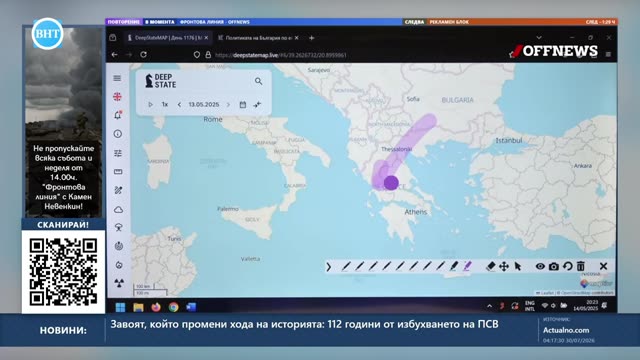Change the 1x playback speed
The height and width of the screenshot is (360, 640).
click(164, 104)
